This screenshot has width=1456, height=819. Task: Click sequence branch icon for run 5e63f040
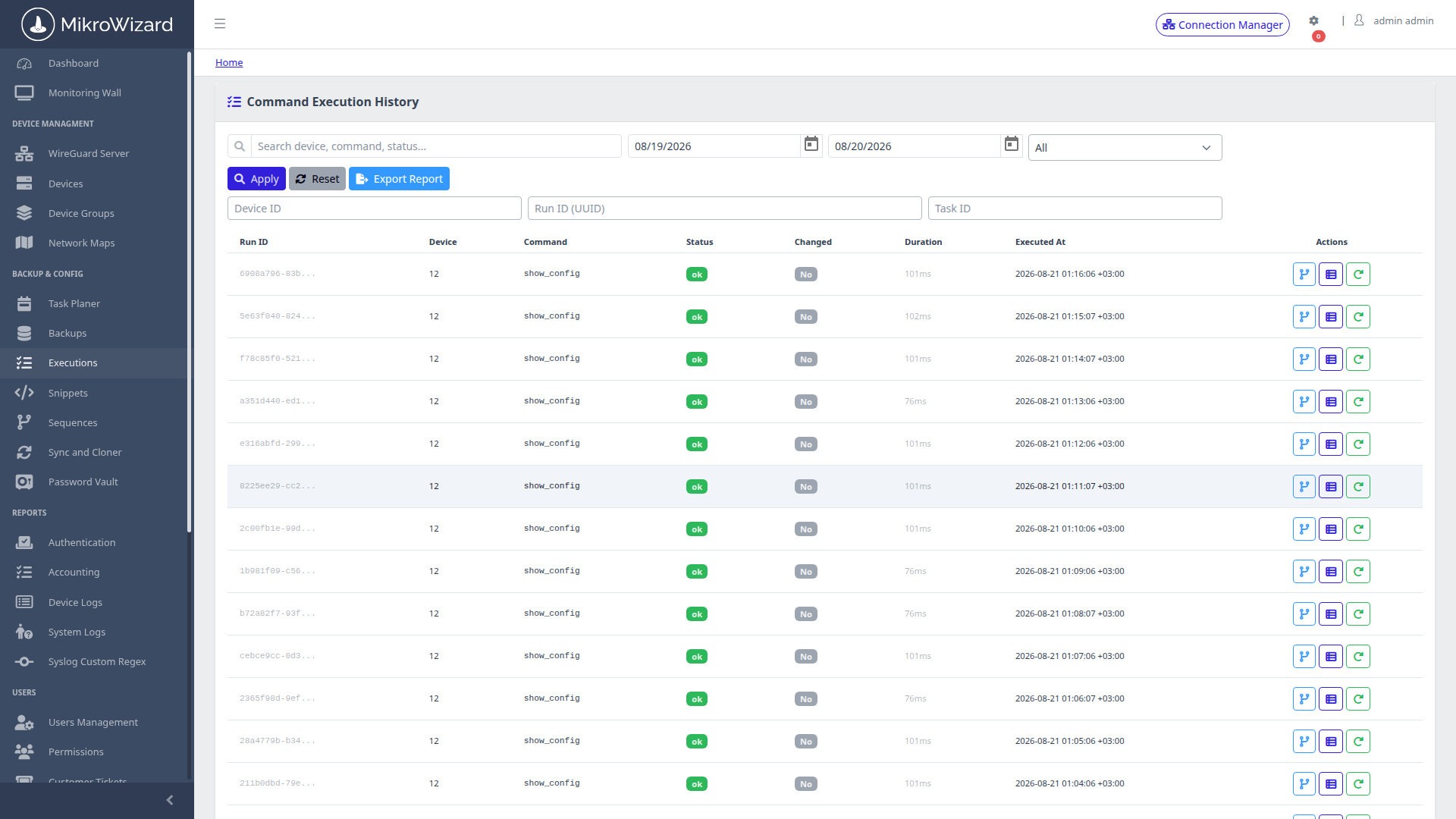(x=1304, y=317)
